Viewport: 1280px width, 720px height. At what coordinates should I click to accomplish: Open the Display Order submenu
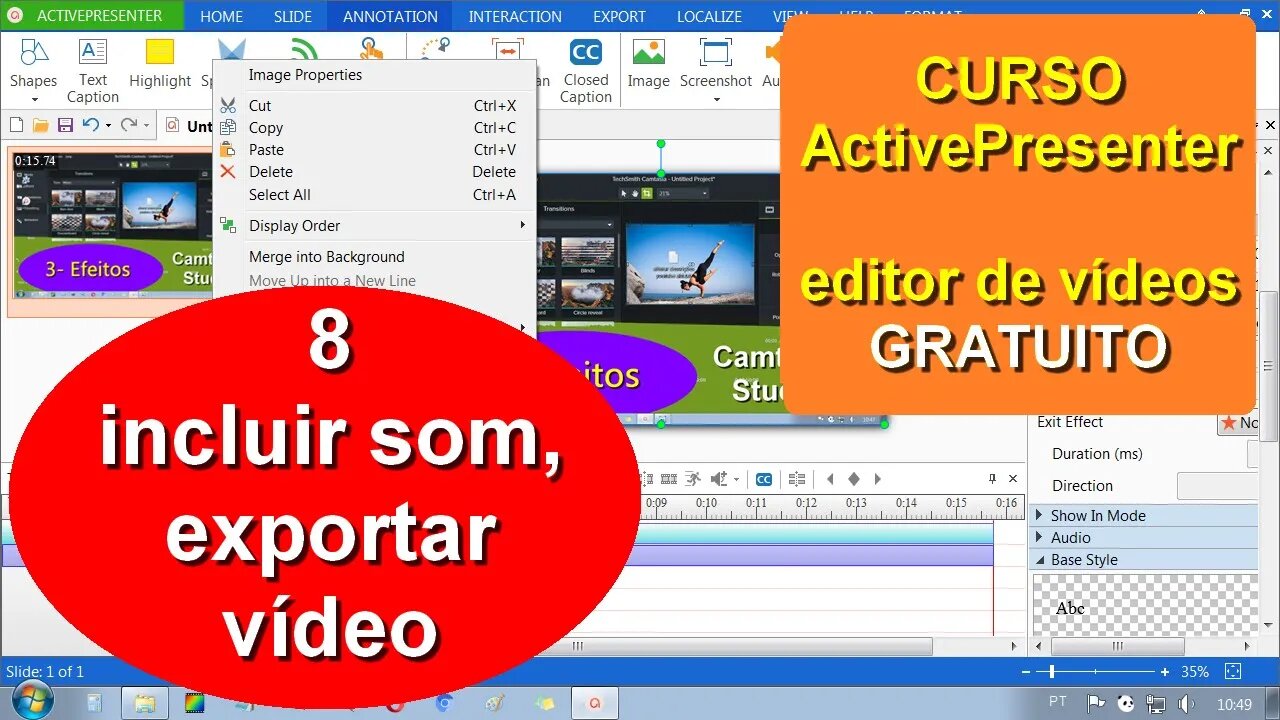[x=374, y=225]
